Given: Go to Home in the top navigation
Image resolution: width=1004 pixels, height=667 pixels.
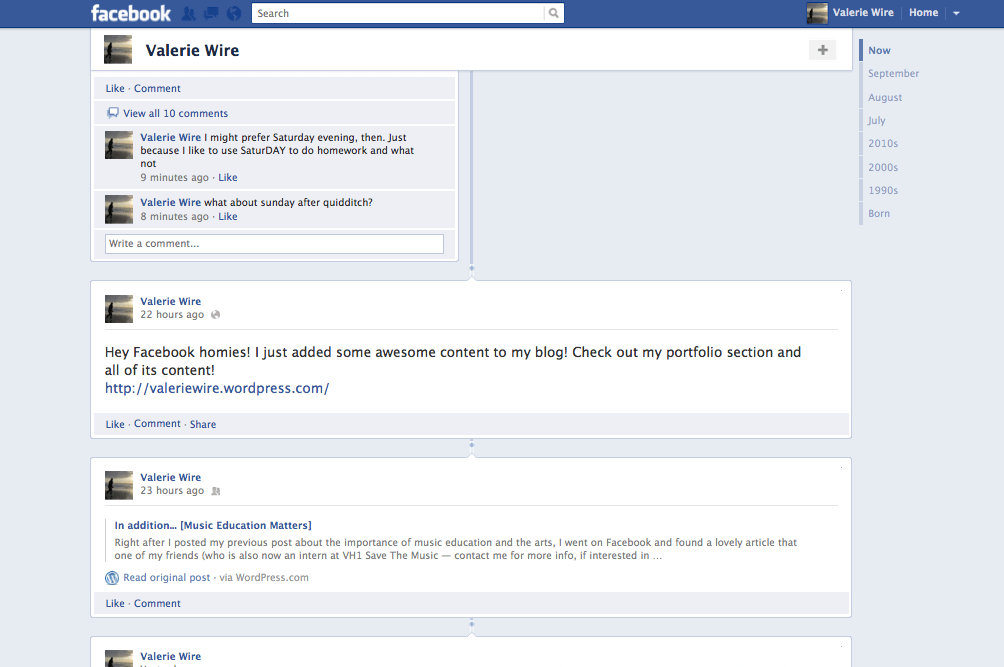Looking at the screenshot, I should point(923,13).
